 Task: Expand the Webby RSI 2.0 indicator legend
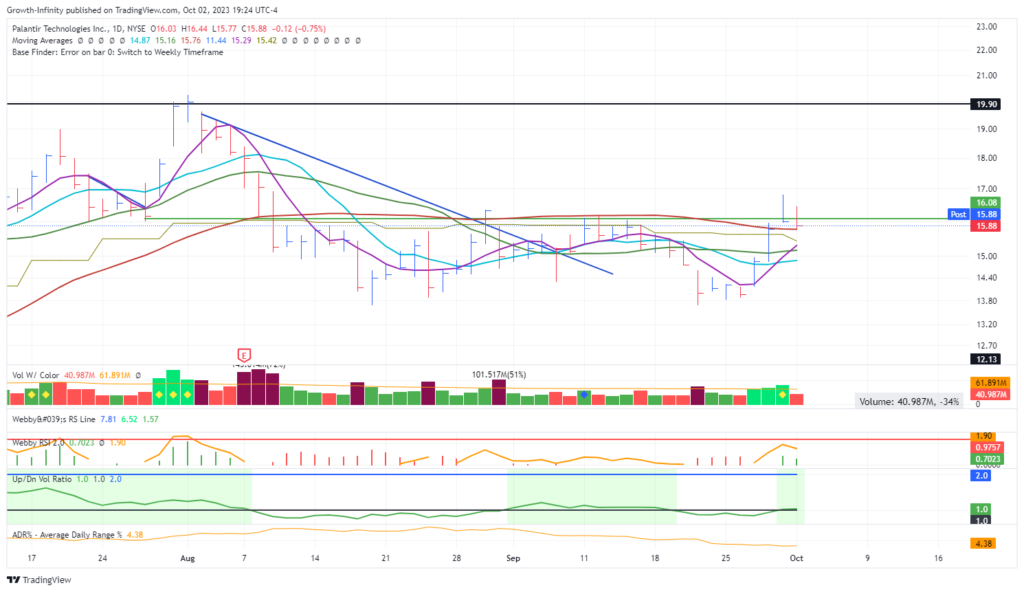(x=44, y=442)
